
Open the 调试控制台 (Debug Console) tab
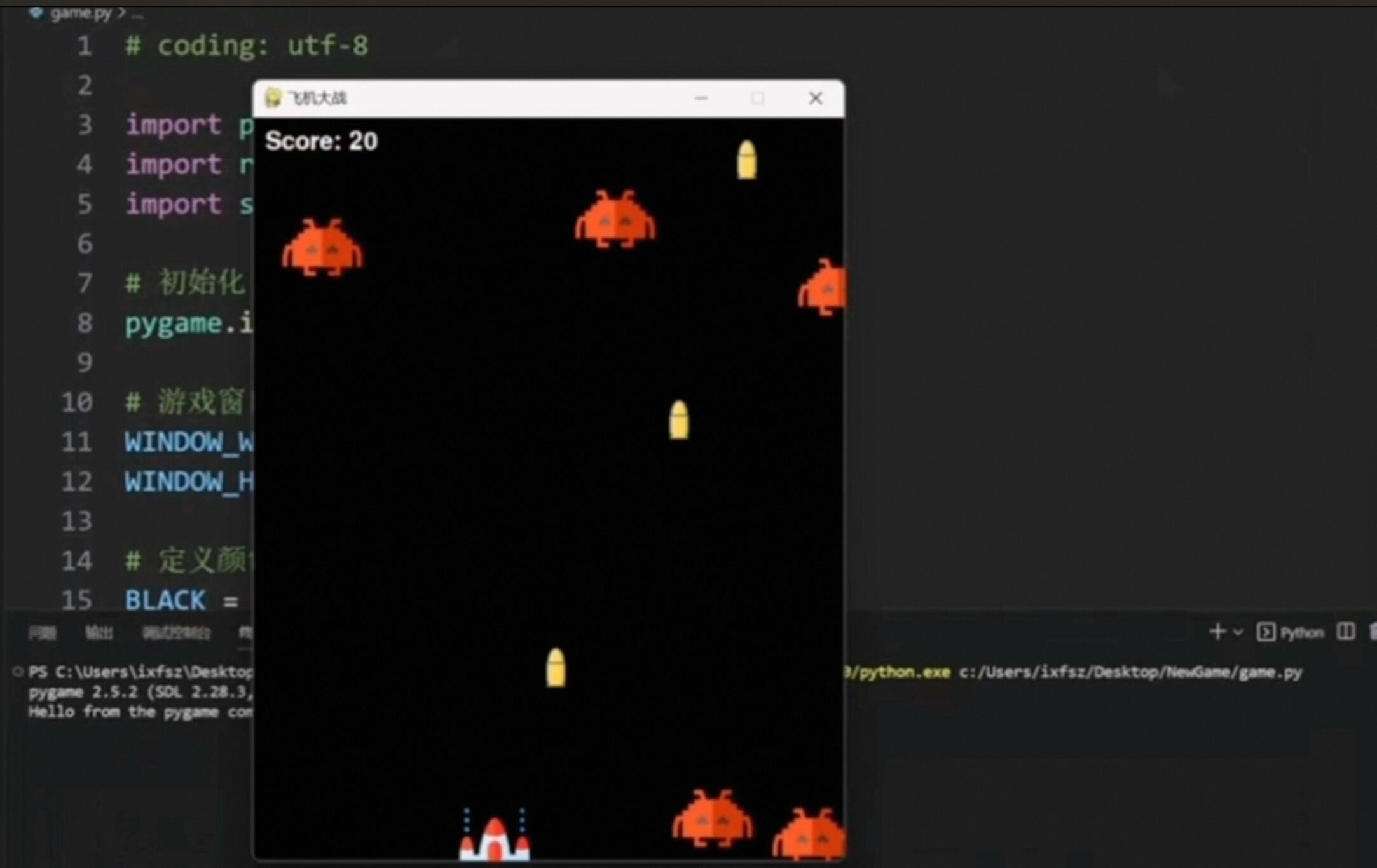(x=176, y=633)
